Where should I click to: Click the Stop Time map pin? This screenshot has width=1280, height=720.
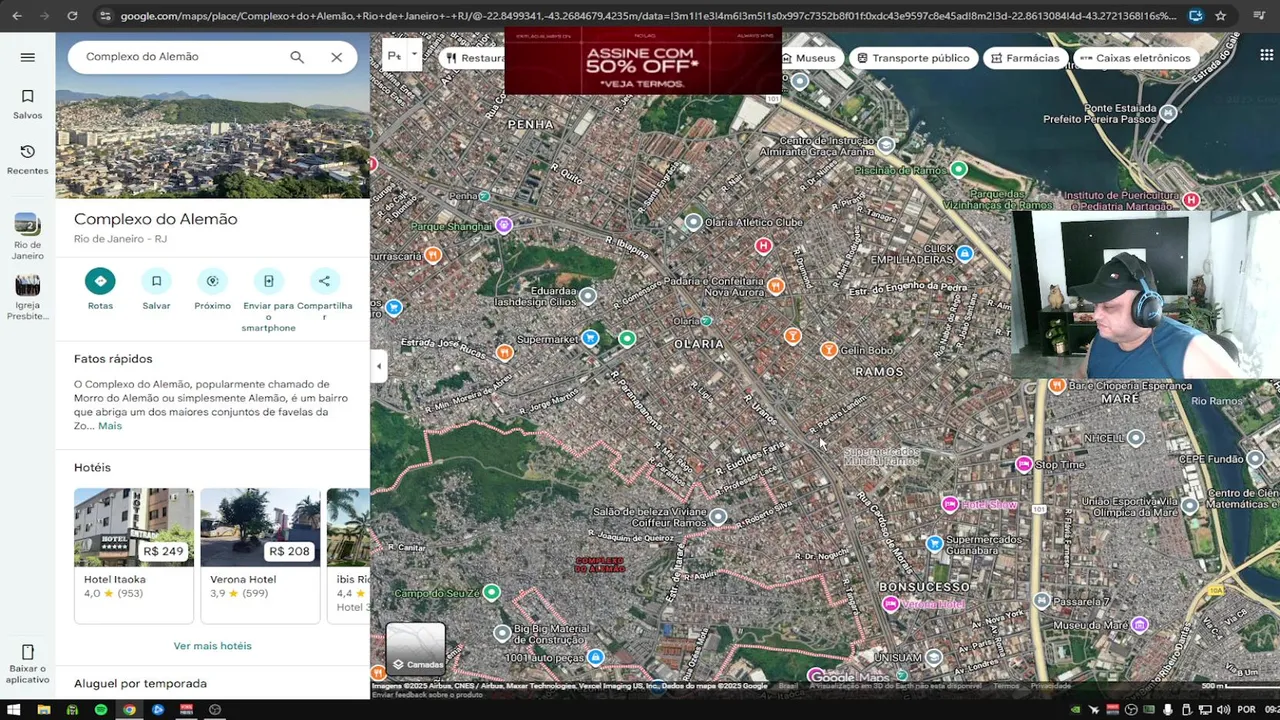click(1024, 464)
